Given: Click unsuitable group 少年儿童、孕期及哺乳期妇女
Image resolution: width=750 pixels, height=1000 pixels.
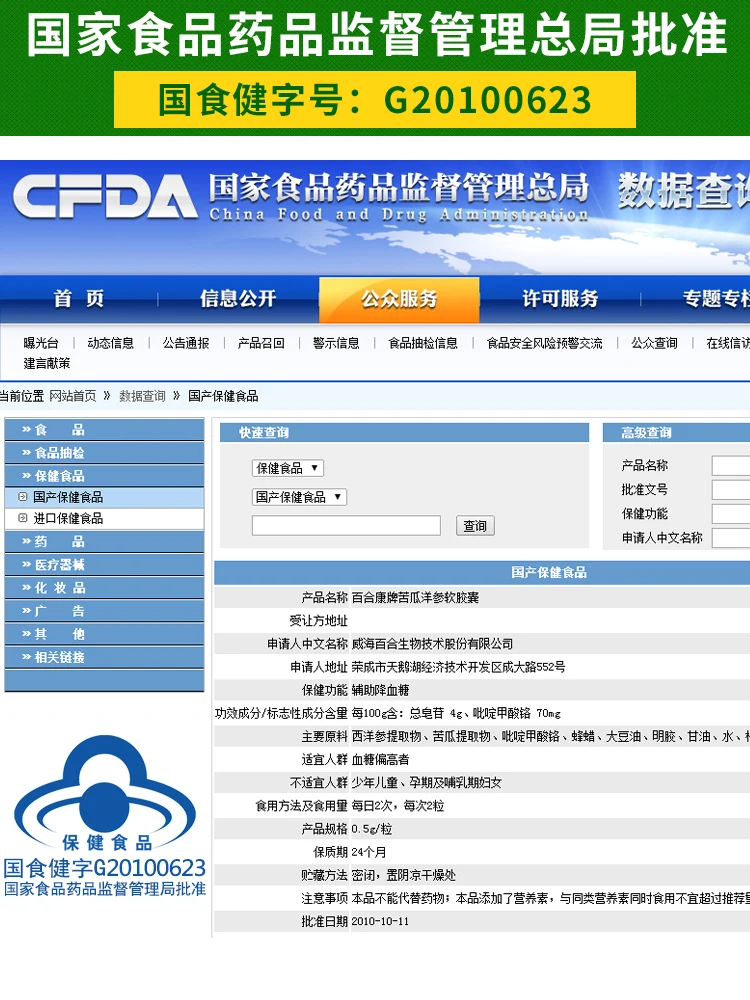Looking at the screenshot, I should [427, 783].
